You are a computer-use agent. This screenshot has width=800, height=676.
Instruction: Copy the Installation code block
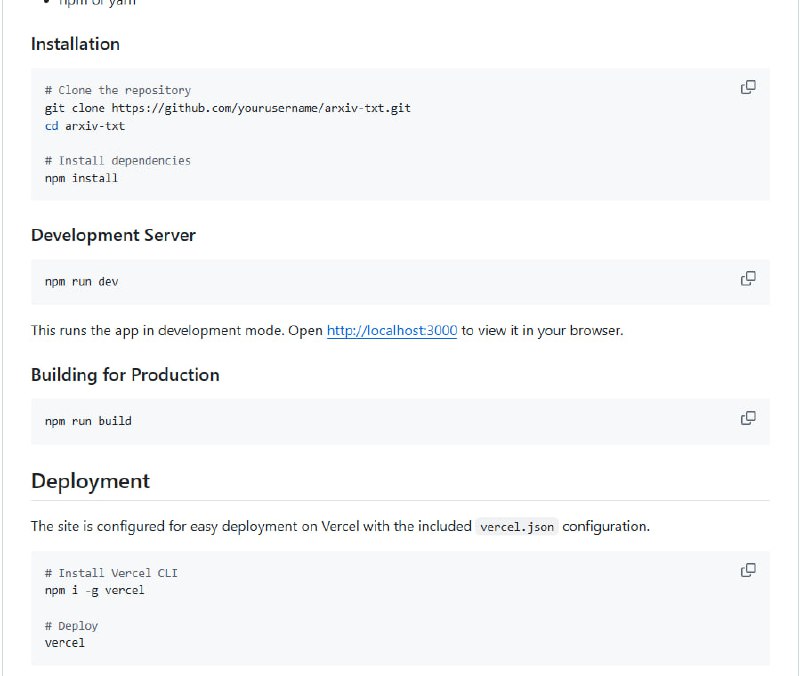[747, 87]
